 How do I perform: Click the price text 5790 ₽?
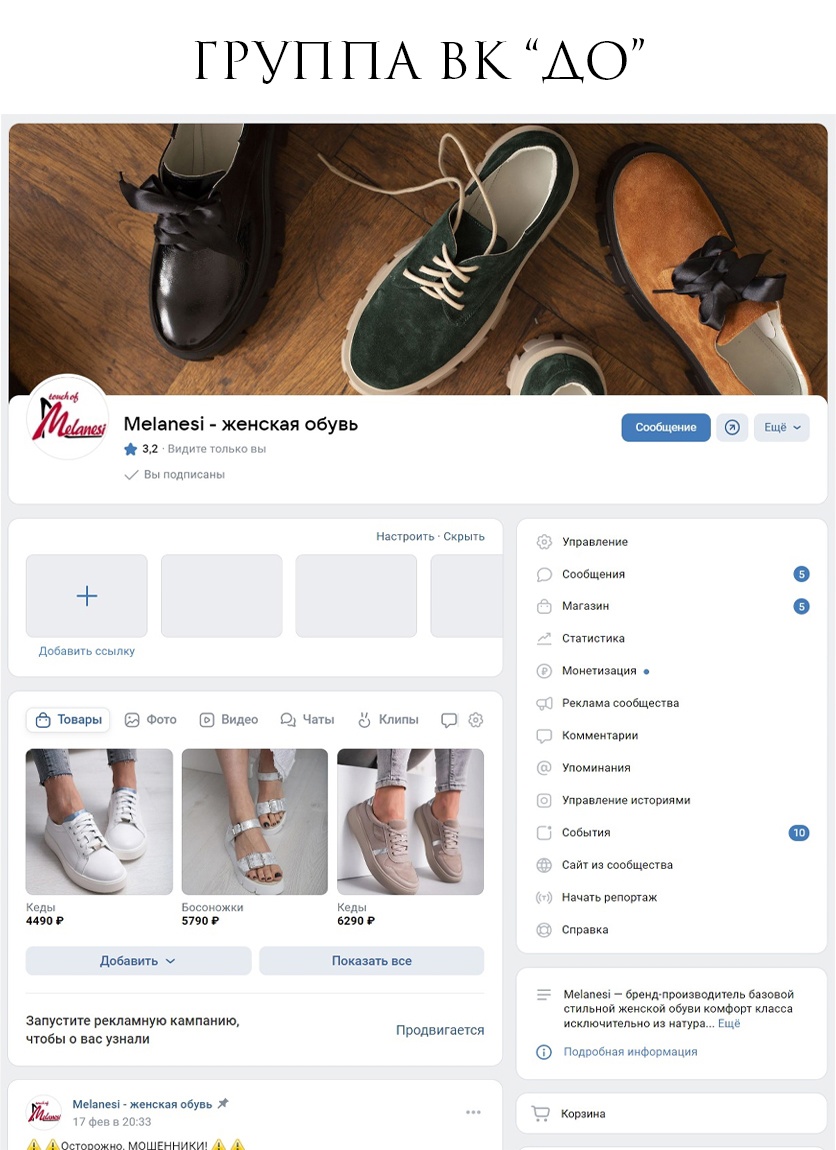[200, 920]
